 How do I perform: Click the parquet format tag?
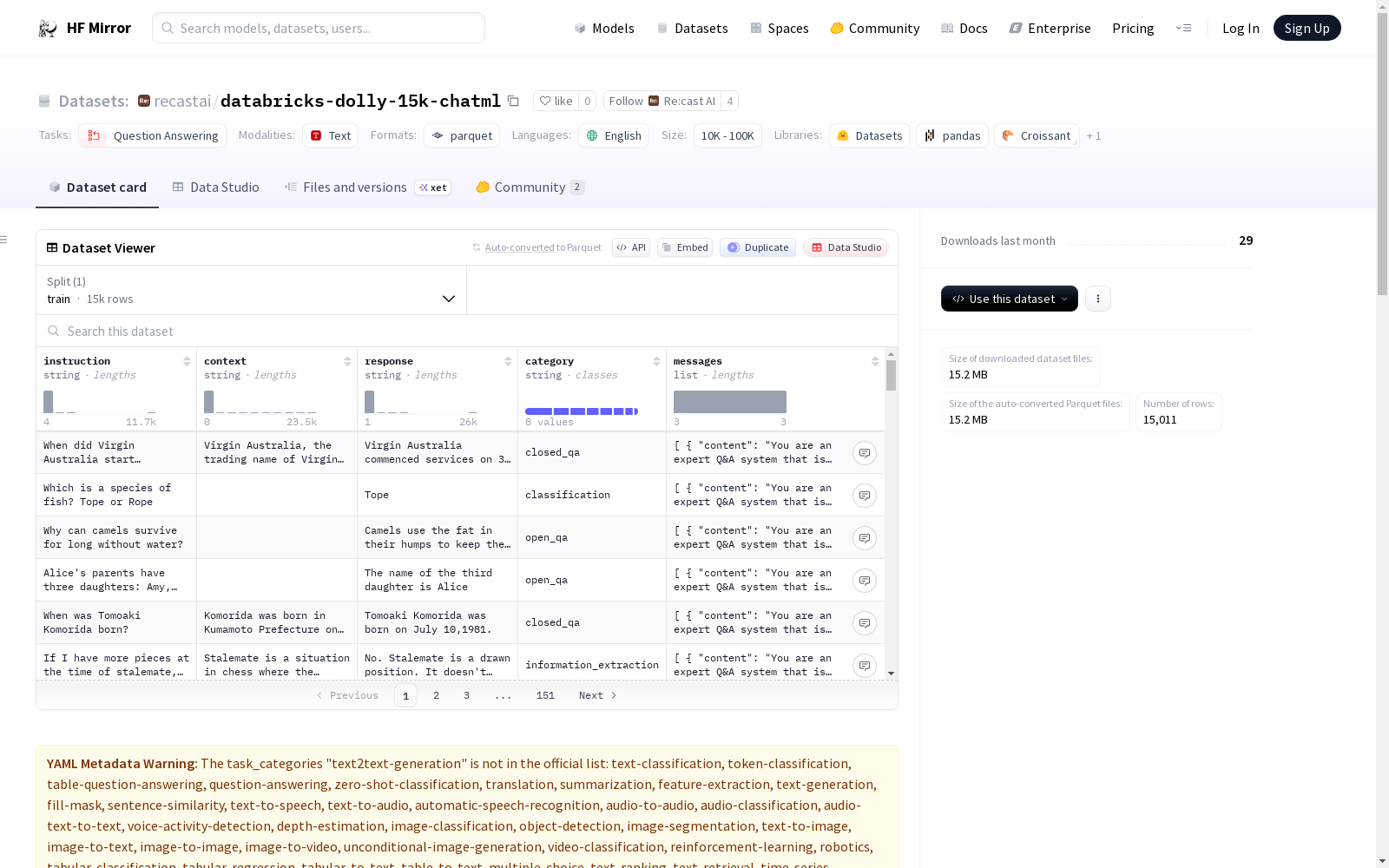462,135
